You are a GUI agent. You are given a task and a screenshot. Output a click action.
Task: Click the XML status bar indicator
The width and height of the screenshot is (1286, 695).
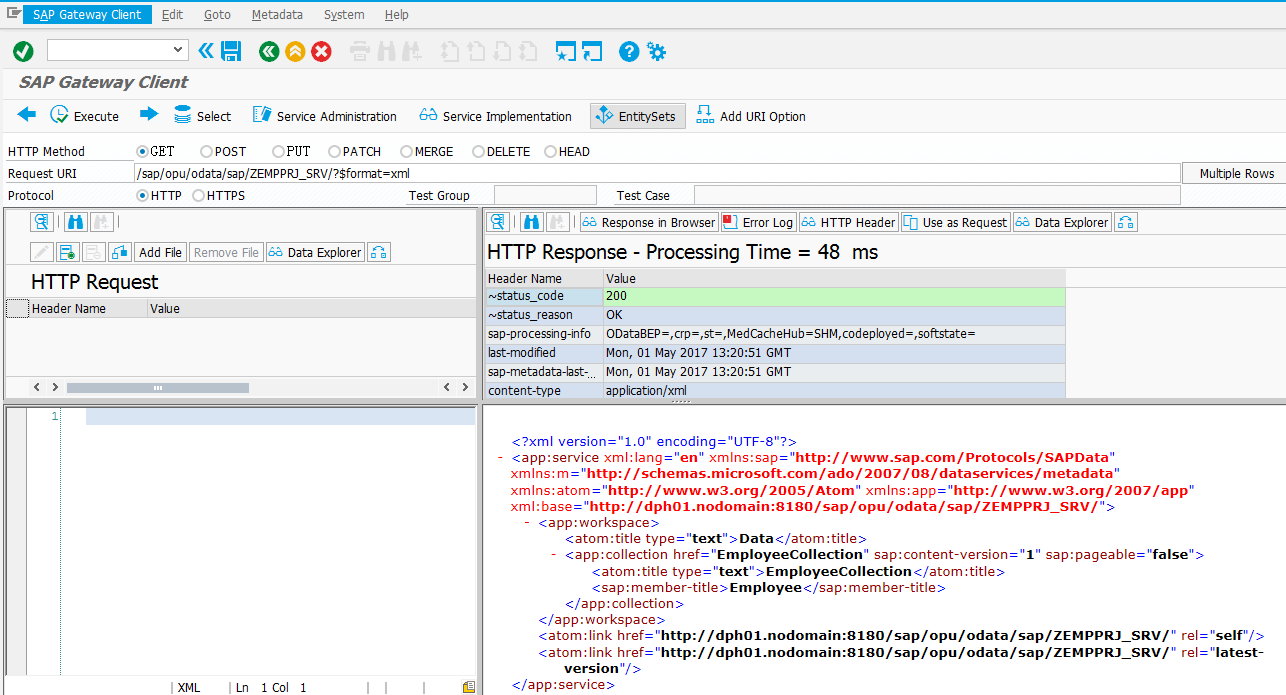pos(189,688)
